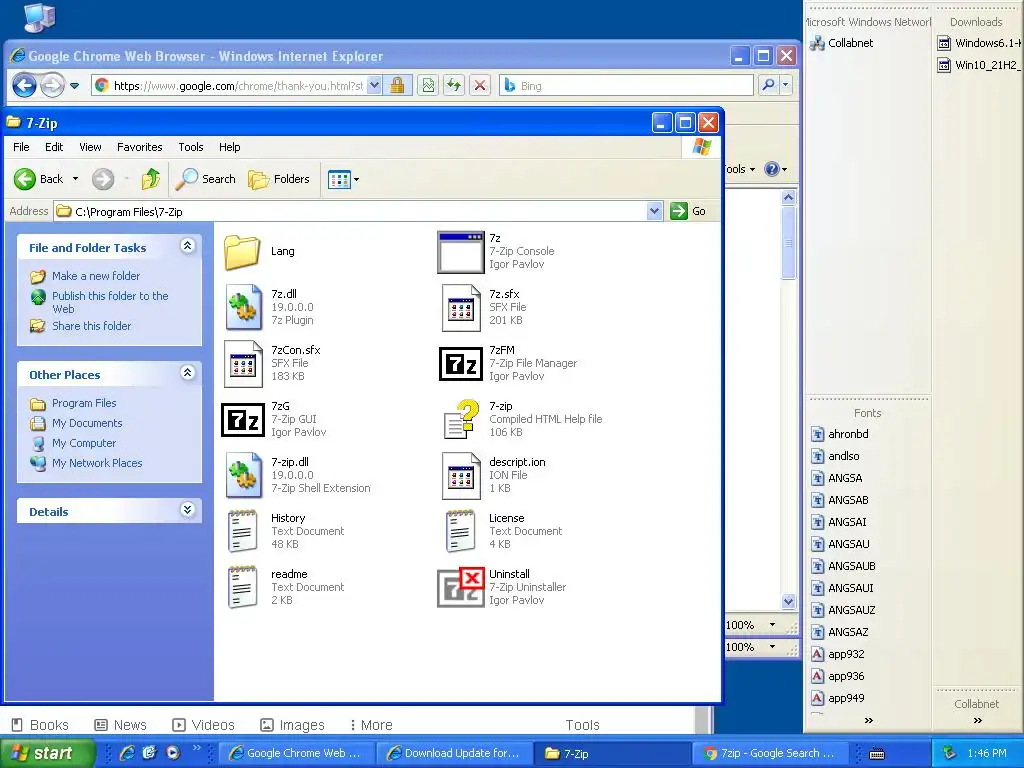Select the 7-zip.dll shell extension icon
Image resolution: width=1024 pixels, height=768 pixels.
[x=244, y=475]
